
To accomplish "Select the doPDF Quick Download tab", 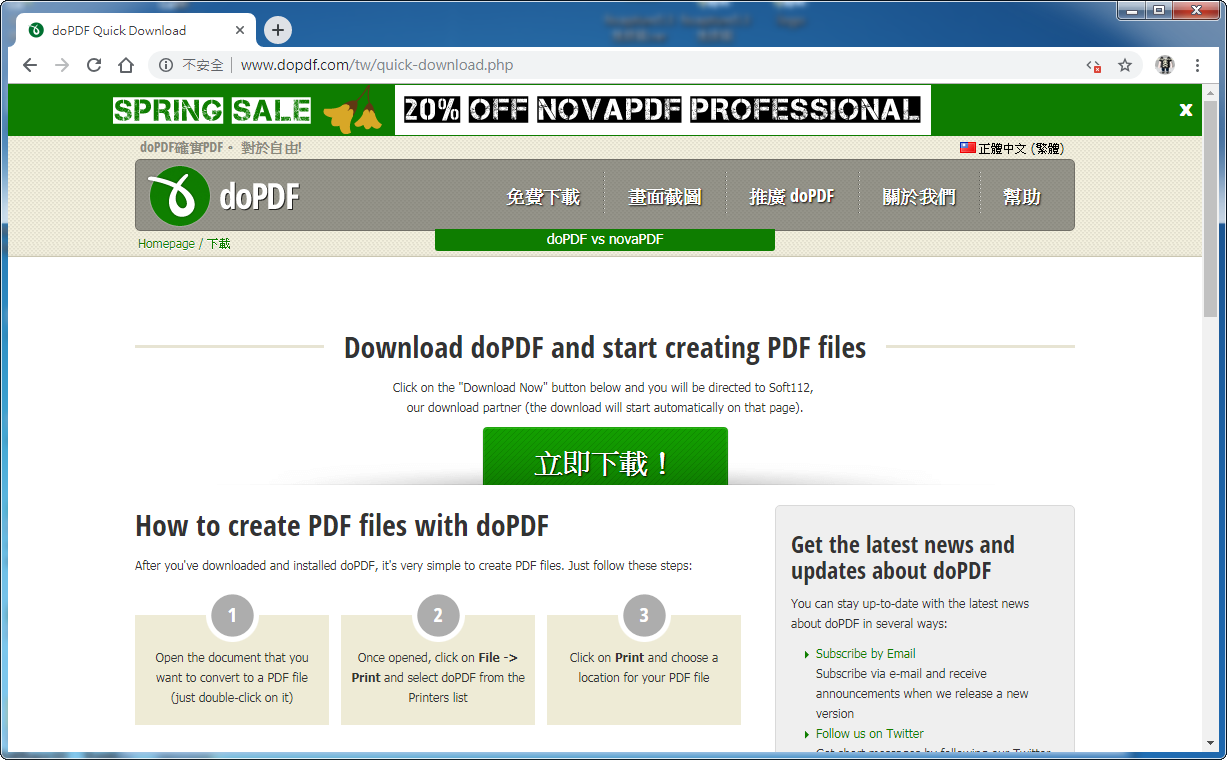I will tap(136, 30).
